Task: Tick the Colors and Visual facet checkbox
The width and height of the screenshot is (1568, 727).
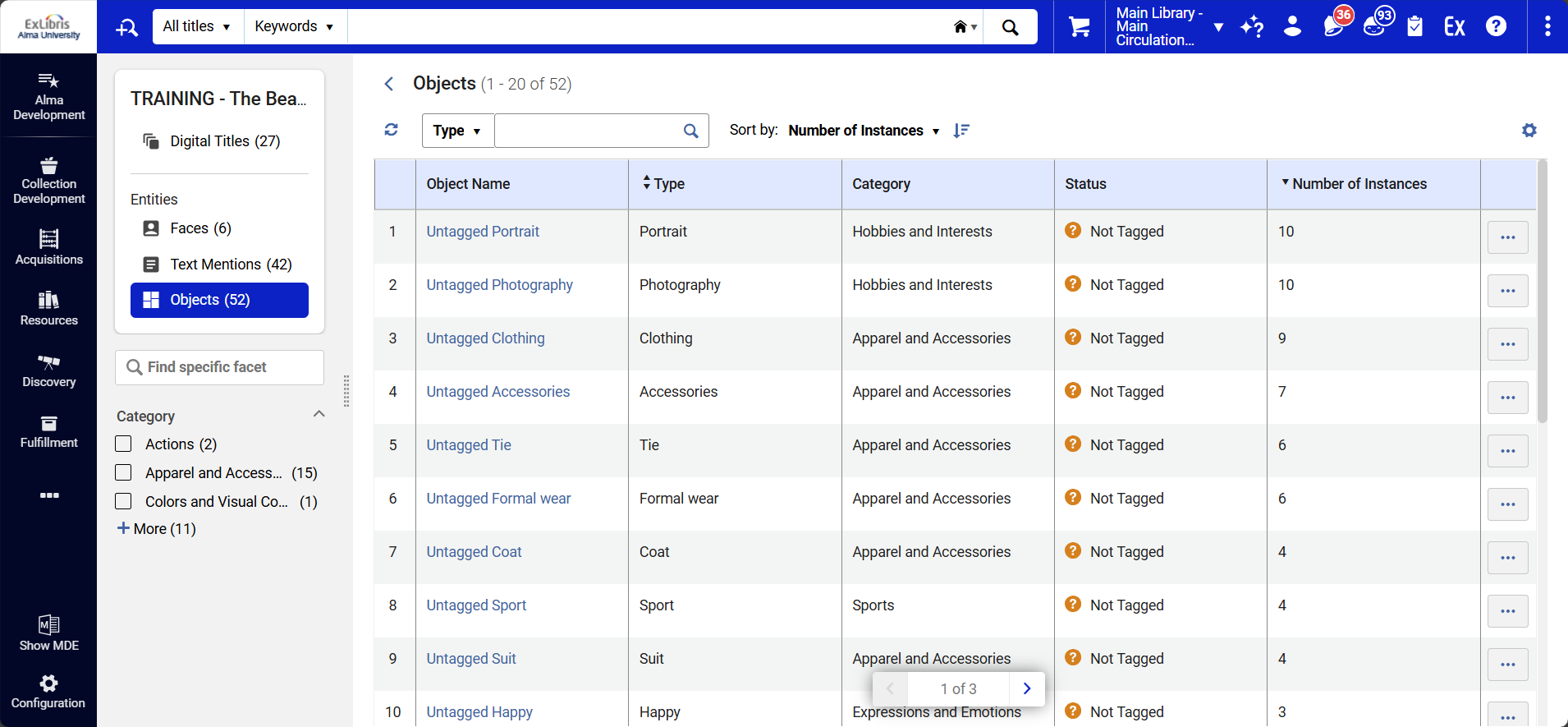Action: 124,502
